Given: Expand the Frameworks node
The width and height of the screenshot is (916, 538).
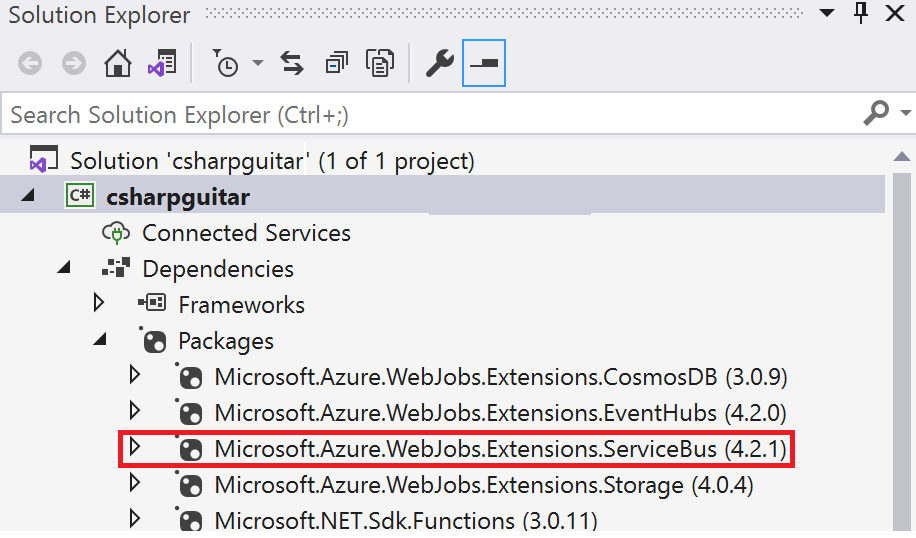Looking at the screenshot, I should click(99, 303).
